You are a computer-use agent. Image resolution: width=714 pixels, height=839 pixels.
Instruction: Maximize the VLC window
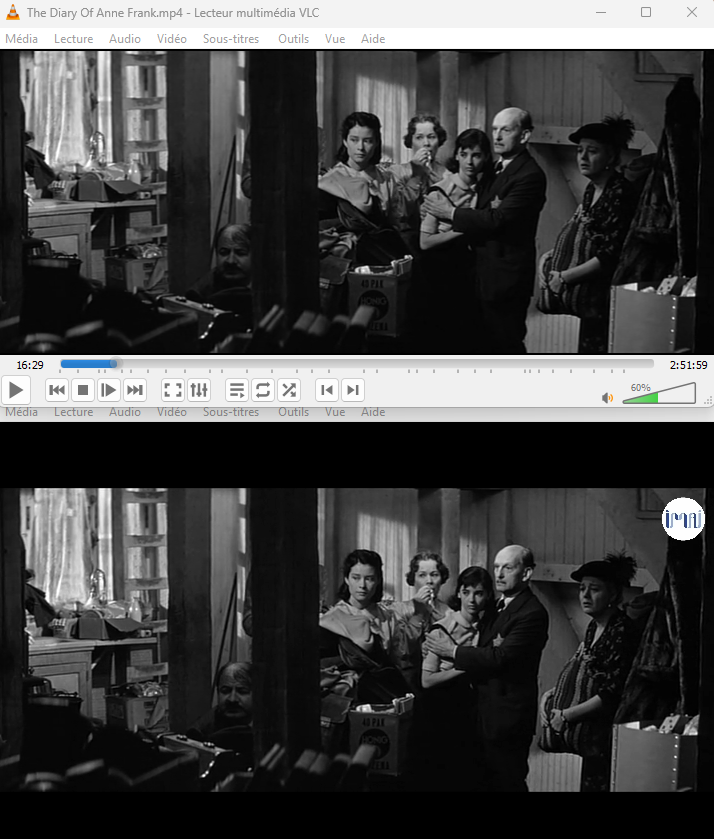(646, 12)
